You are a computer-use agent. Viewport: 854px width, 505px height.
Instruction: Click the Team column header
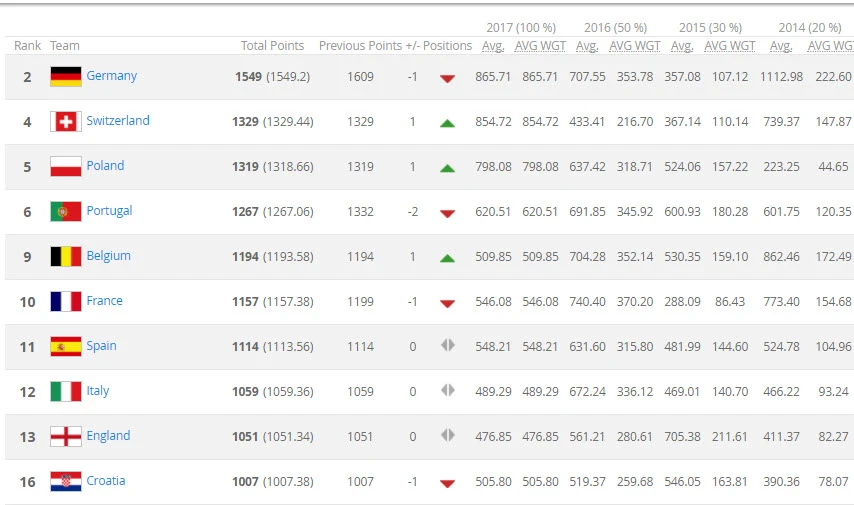click(x=65, y=45)
